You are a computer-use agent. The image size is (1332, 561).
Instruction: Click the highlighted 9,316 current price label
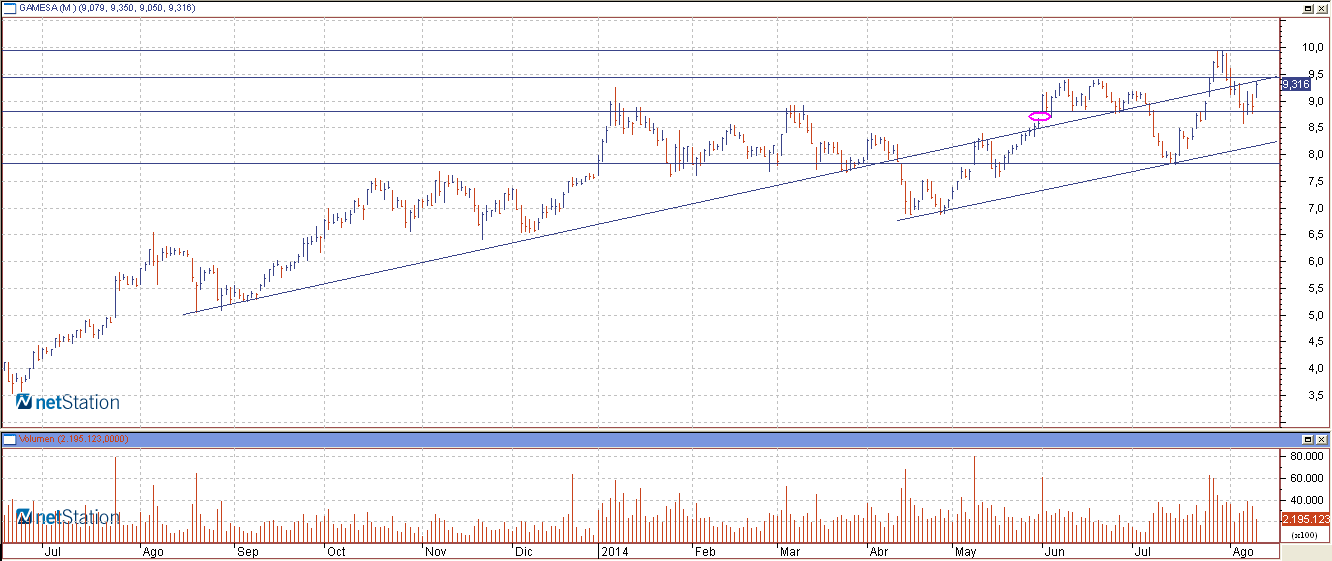point(1295,85)
